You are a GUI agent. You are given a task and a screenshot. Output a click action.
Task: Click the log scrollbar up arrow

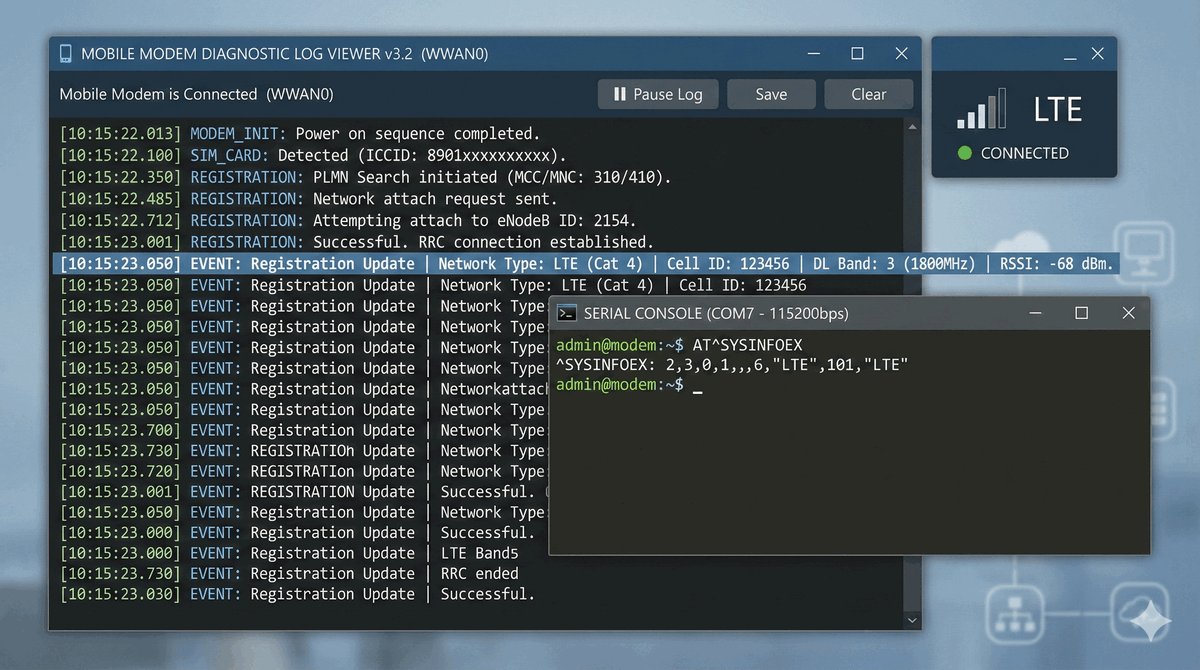click(910, 126)
